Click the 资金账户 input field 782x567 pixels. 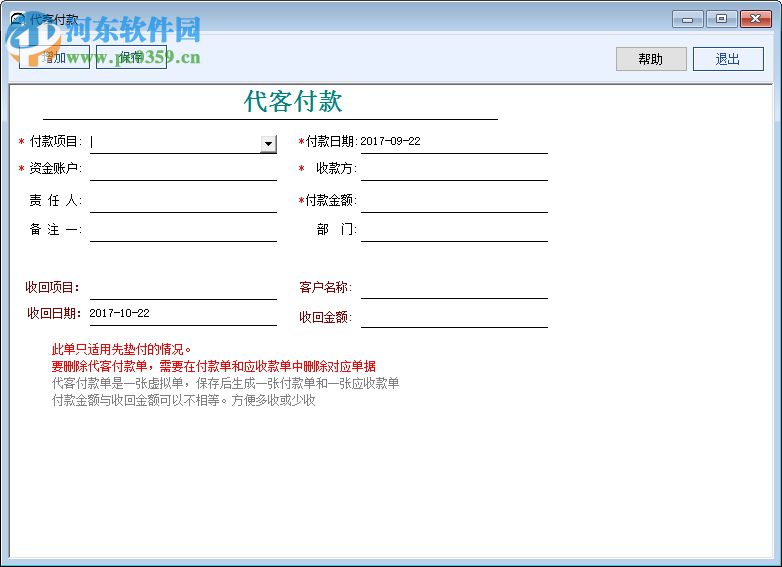(183, 170)
